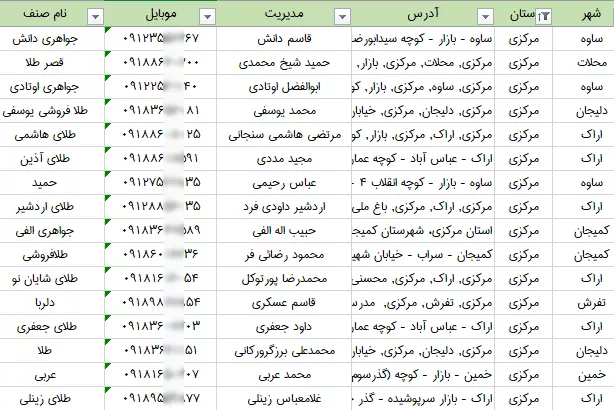Viewport: 614px width, 410px height.
Task: Select manager cell عباس رحیمی
Action: tap(284, 182)
